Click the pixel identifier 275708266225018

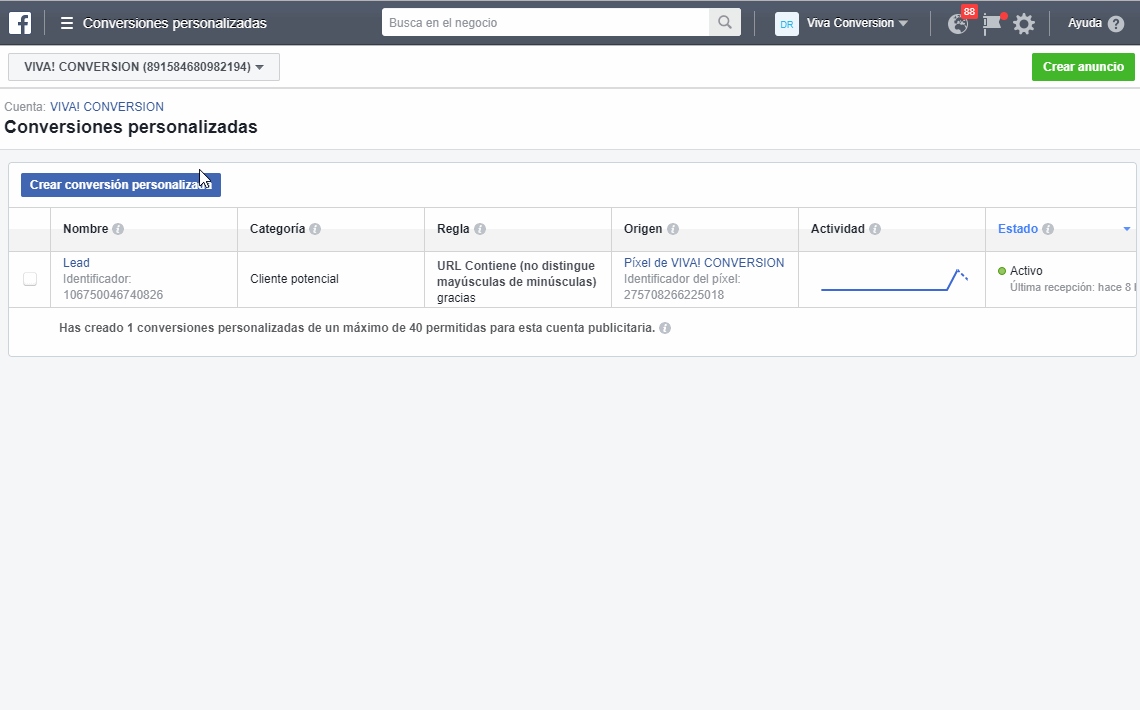pos(674,295)
